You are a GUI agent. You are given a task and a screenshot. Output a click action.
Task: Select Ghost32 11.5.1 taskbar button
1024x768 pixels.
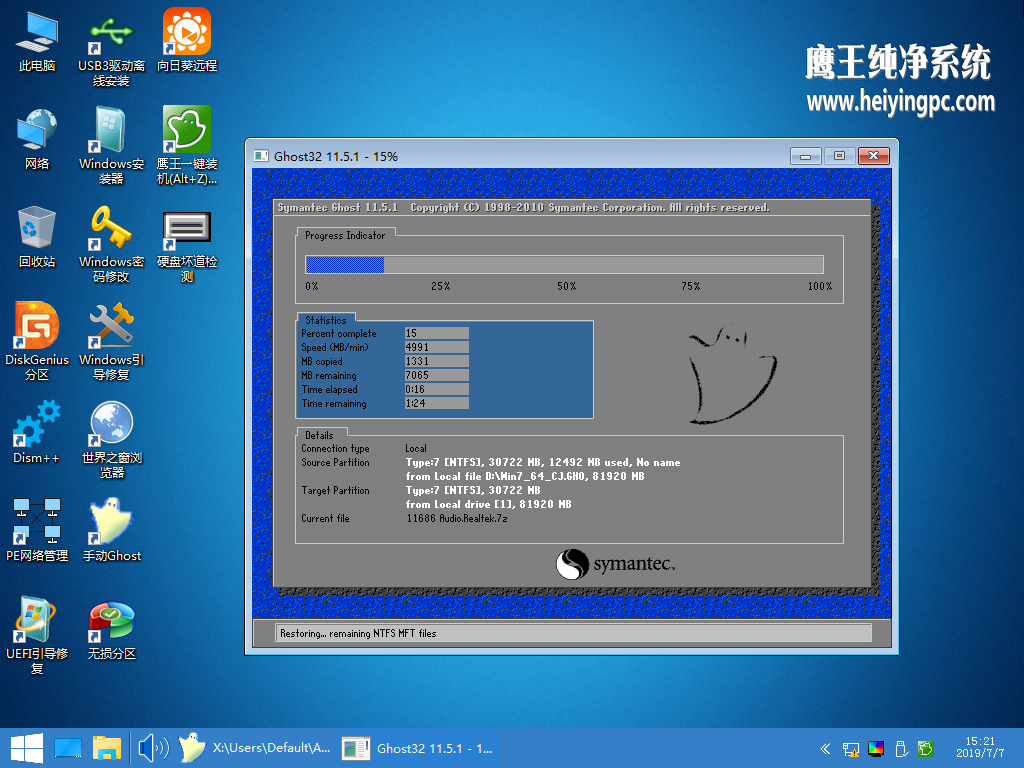417,748
